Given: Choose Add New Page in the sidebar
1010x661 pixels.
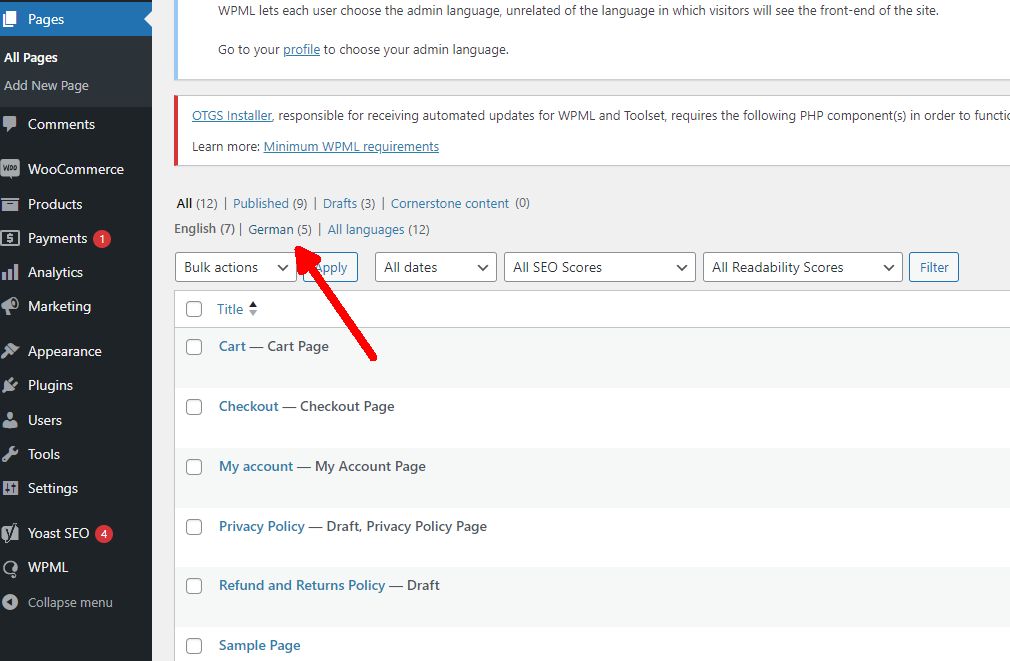Looking at the screenshot, I should [x=46, y=86].
